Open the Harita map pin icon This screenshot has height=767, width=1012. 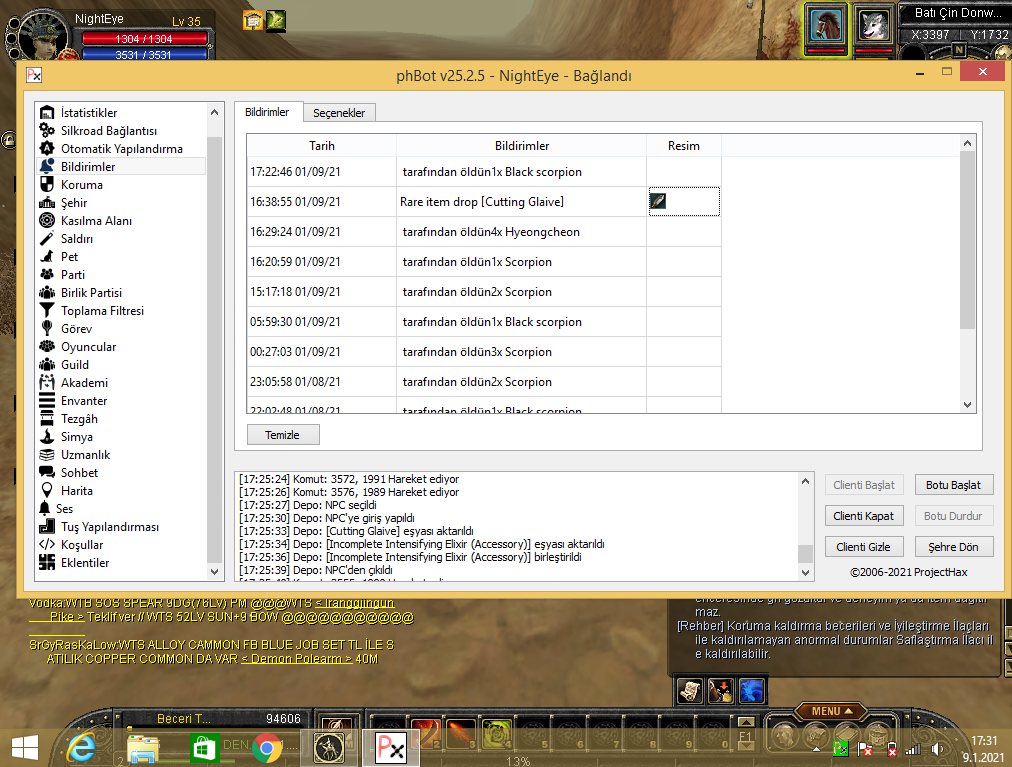coord(47,491)
